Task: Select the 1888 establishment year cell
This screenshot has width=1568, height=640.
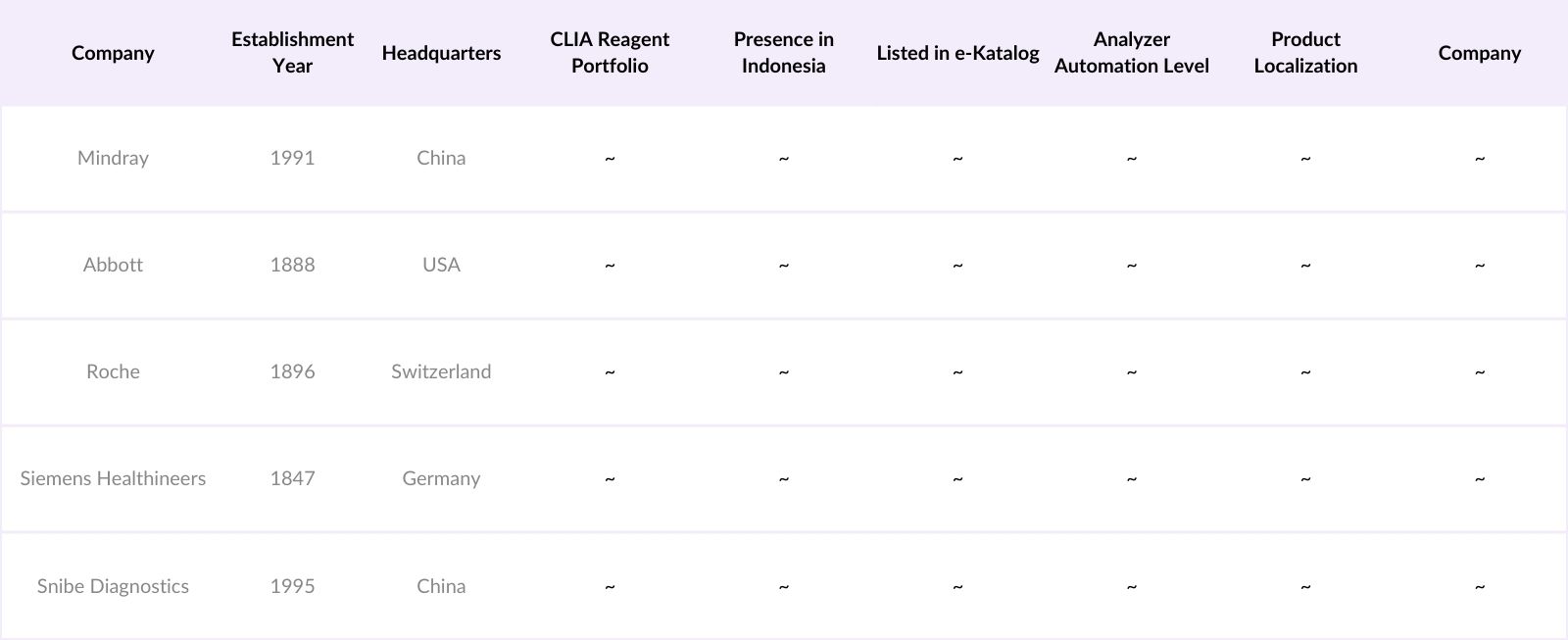Action: point(292,265)
